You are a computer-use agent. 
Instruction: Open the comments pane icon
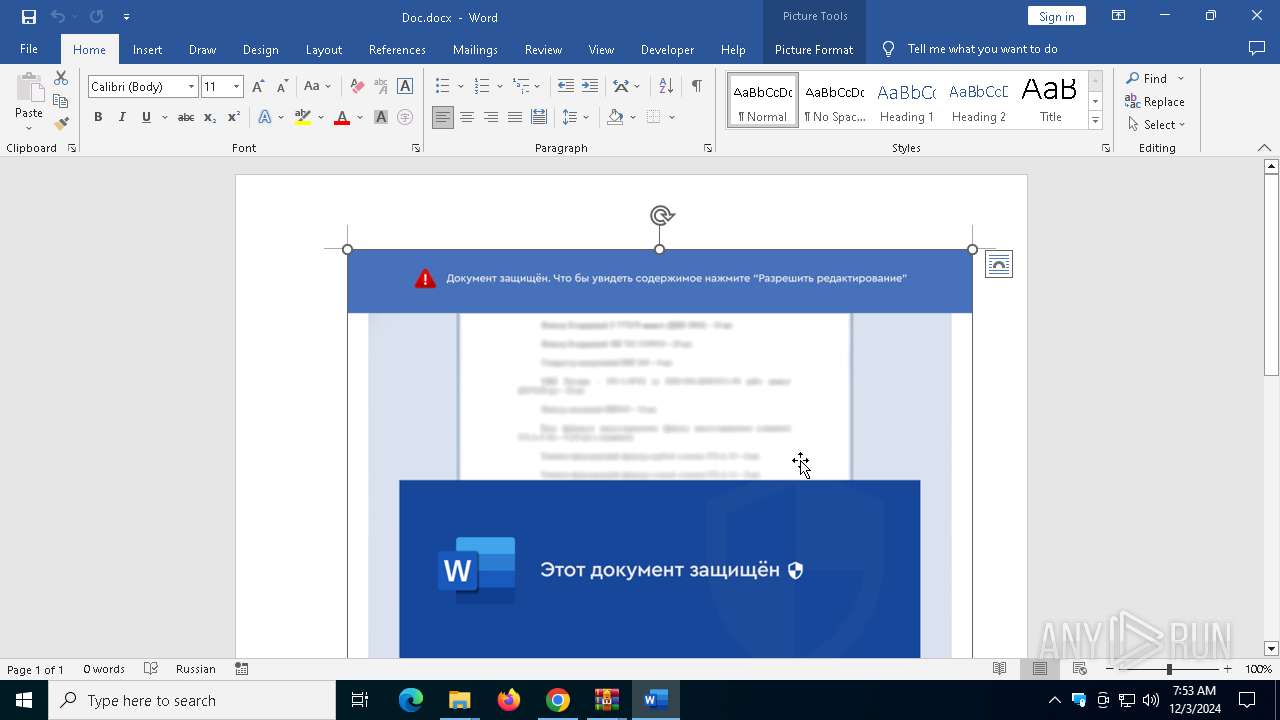1257,49
